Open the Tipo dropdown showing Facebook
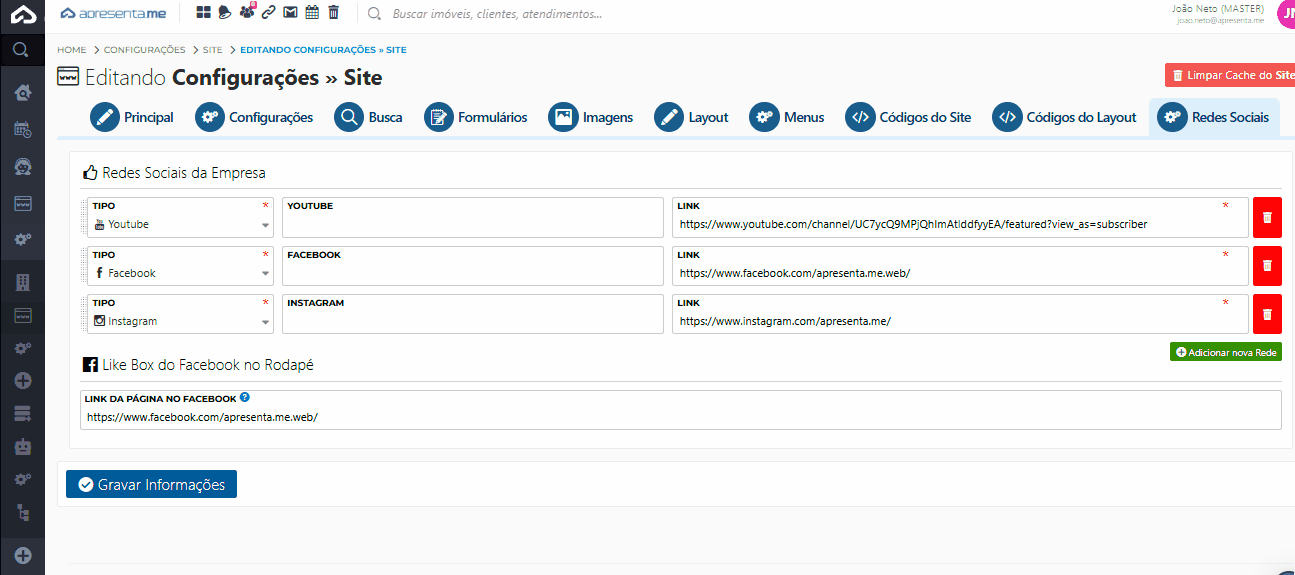The image size is (1295, 575). [181, 273]
